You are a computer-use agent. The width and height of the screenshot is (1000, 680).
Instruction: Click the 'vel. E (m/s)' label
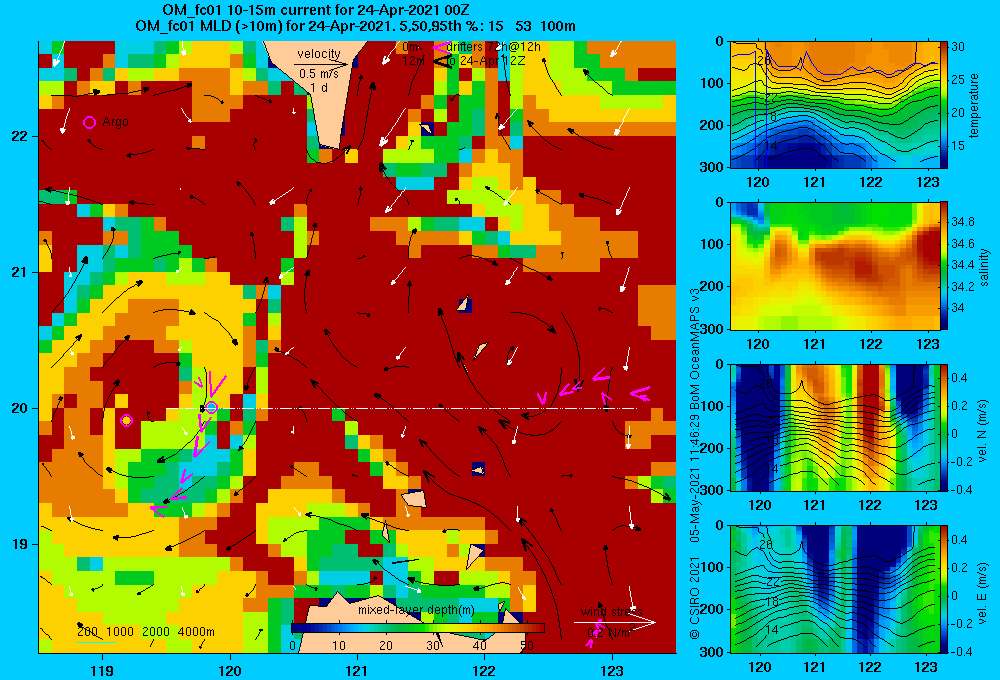point(982,593)
